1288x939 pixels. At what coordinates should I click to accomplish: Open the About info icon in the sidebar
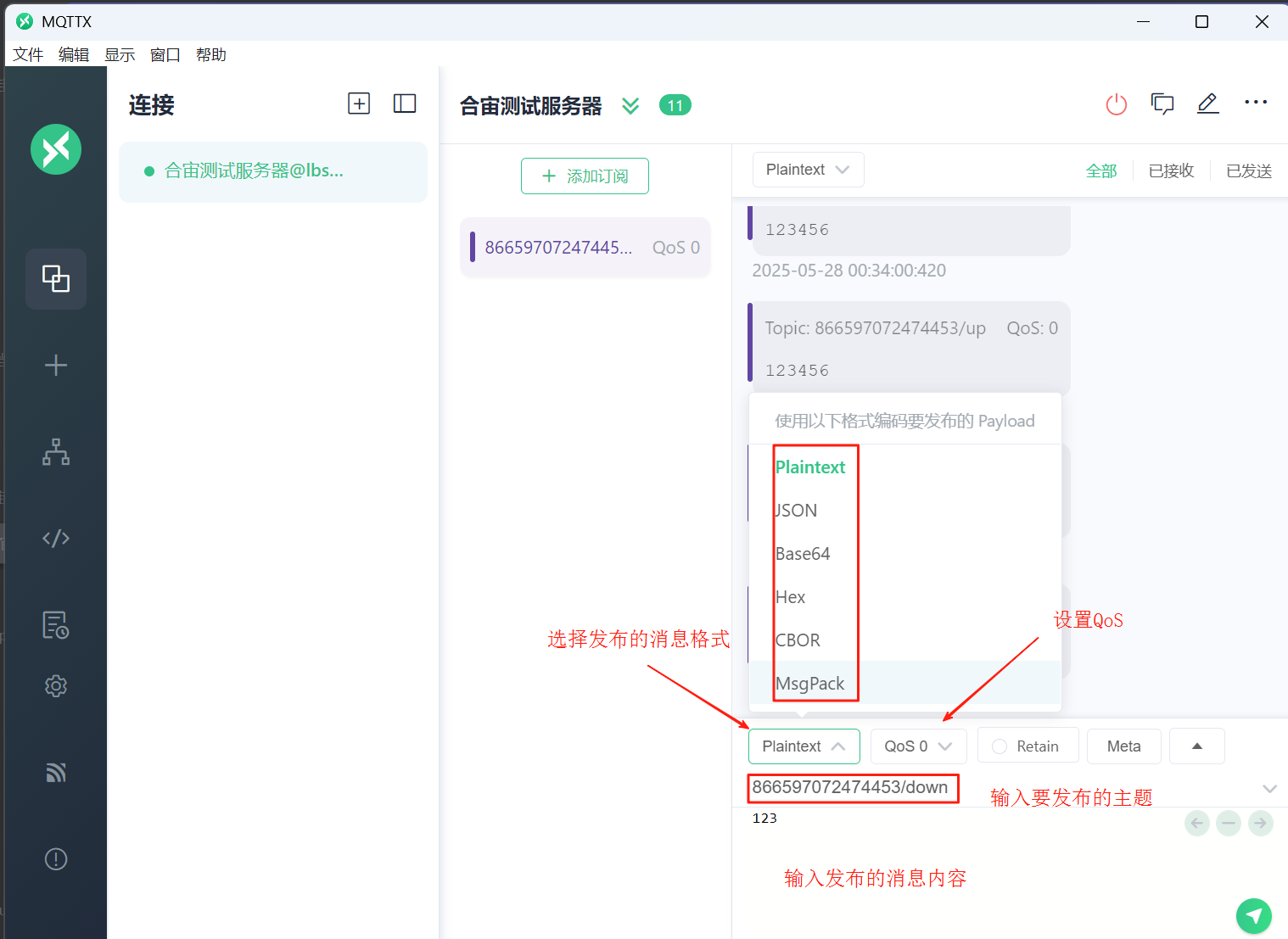(56, 858)
